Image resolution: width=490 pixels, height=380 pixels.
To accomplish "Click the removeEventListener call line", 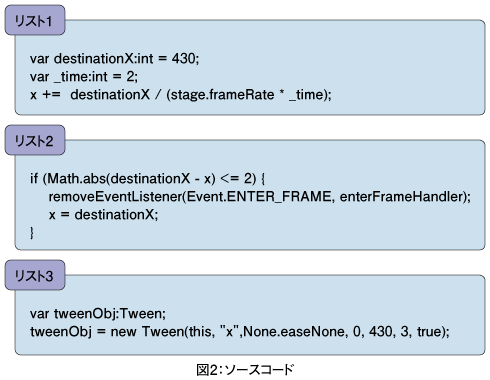I will coord(260,197).
